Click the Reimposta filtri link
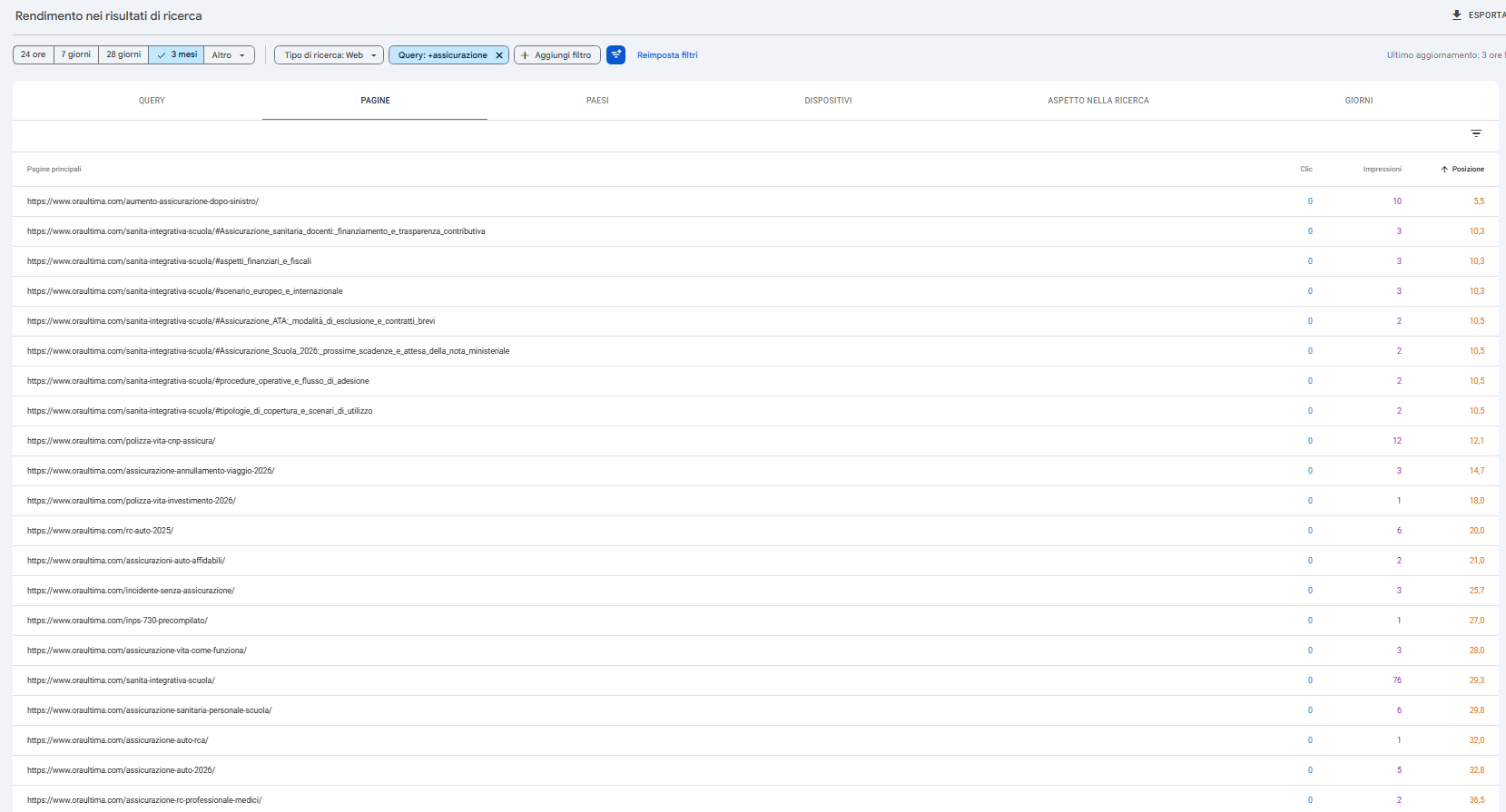The image size is (1506, 812). pyautogui.click(x=667, y=55)
